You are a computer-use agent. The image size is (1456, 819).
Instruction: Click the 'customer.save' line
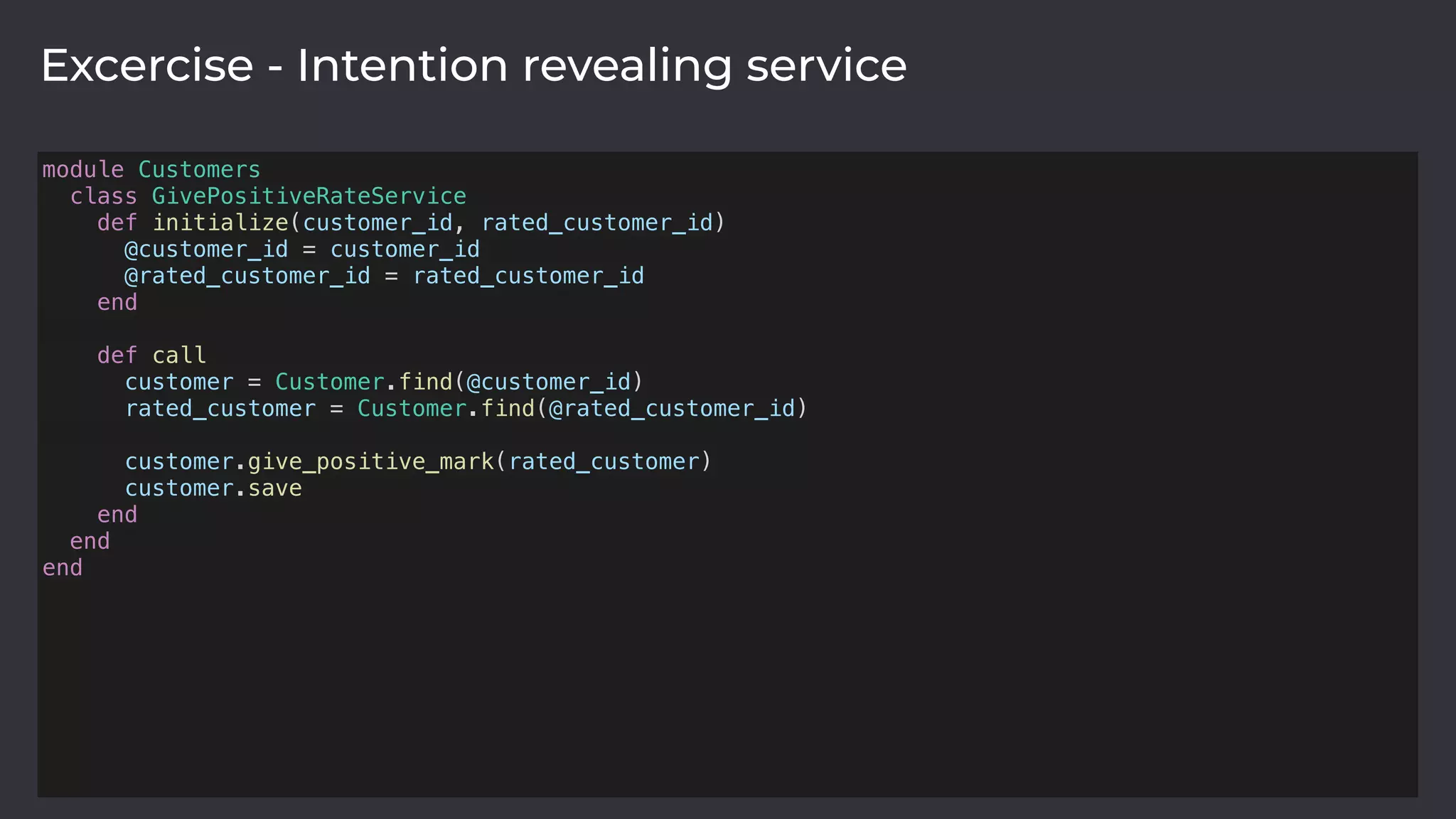(213, 488)
